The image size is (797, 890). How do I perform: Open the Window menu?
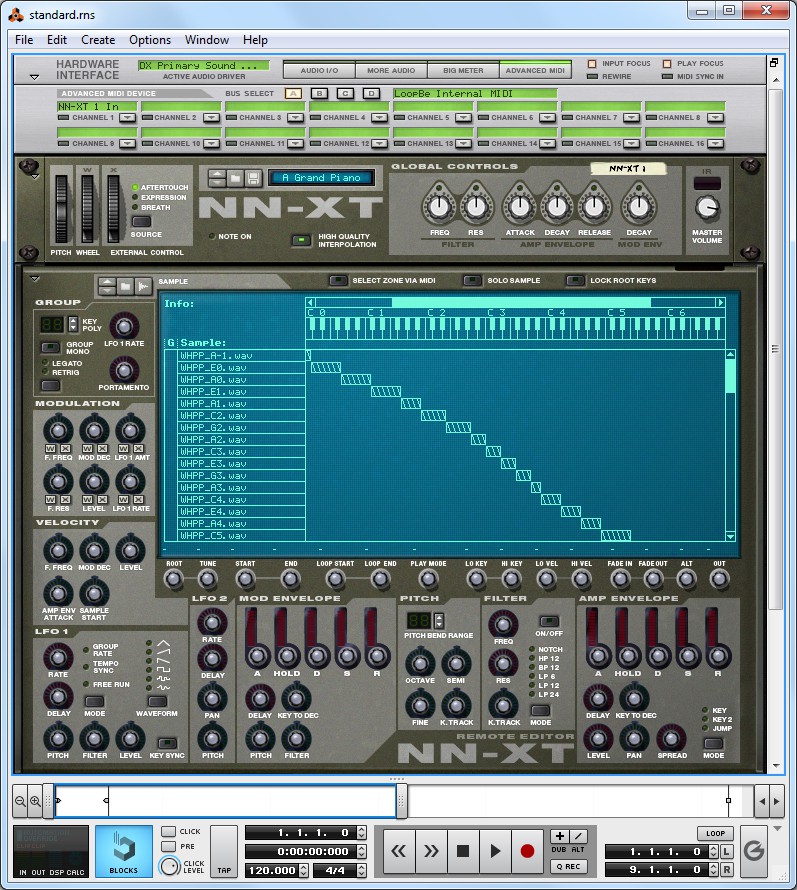tap(207, 40)
